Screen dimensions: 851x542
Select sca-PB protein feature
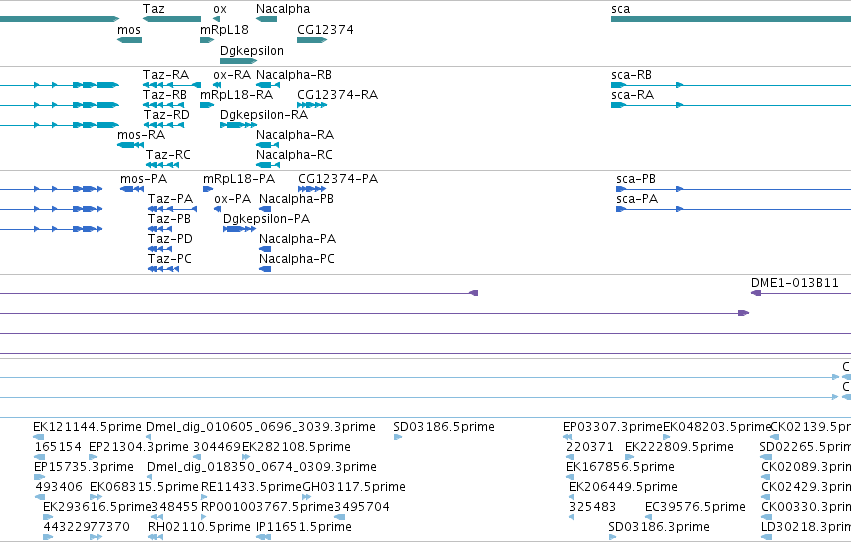(x=733, y=189)
